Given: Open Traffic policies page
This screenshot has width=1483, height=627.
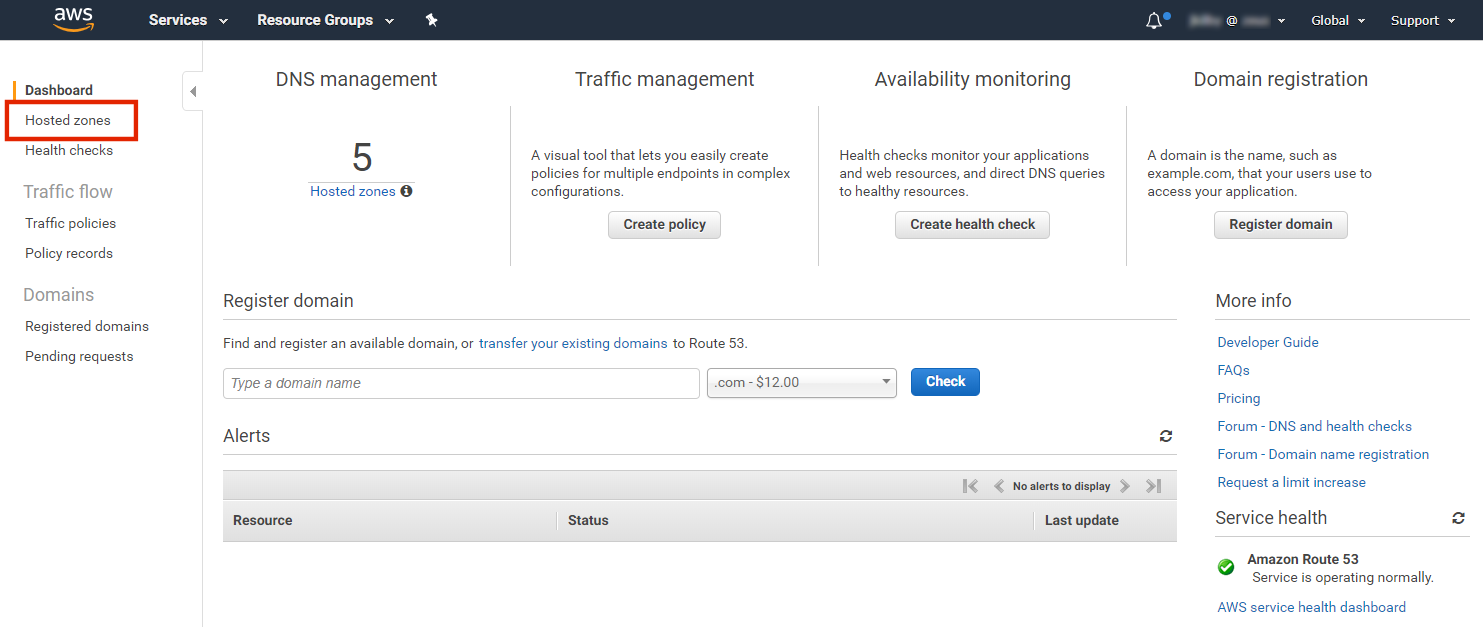Looking at the screenshot, I should [x=70, y=223].
